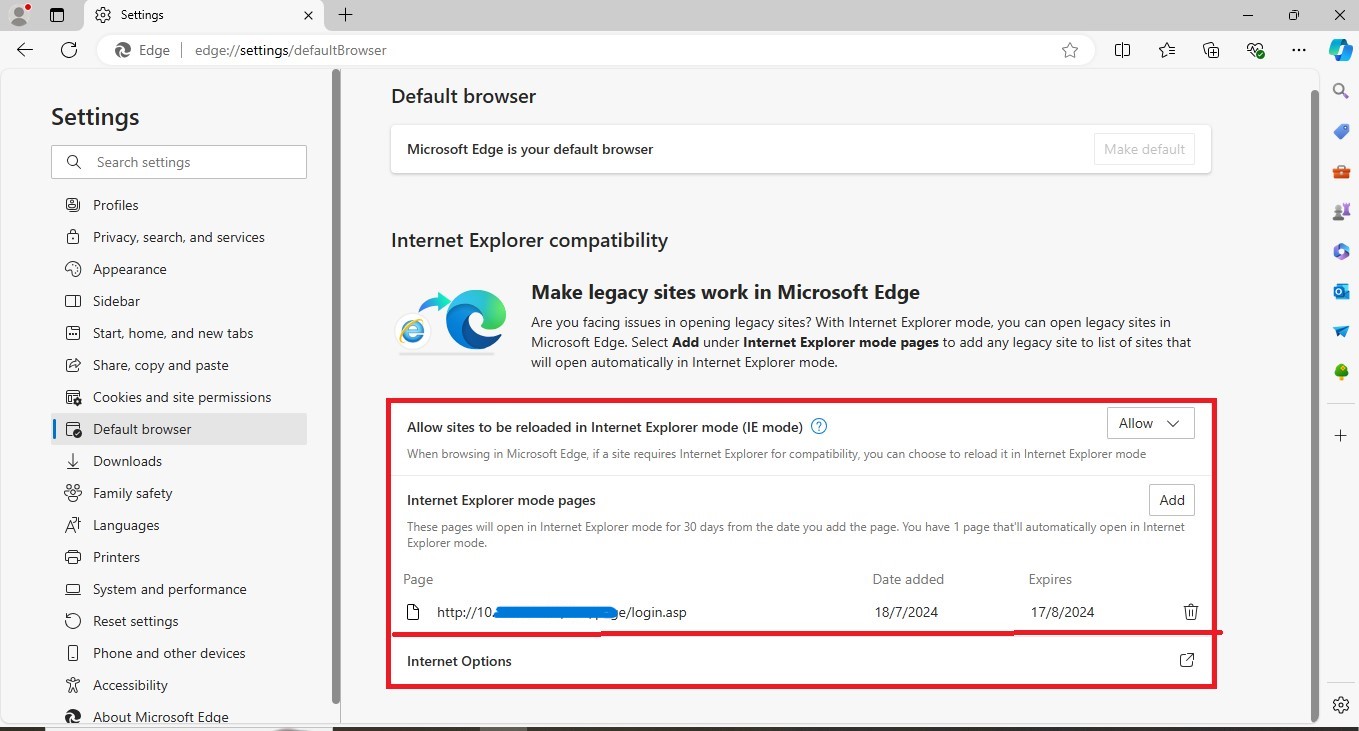Click the Search settings field

pyautogui.click(x=179, y=162)
